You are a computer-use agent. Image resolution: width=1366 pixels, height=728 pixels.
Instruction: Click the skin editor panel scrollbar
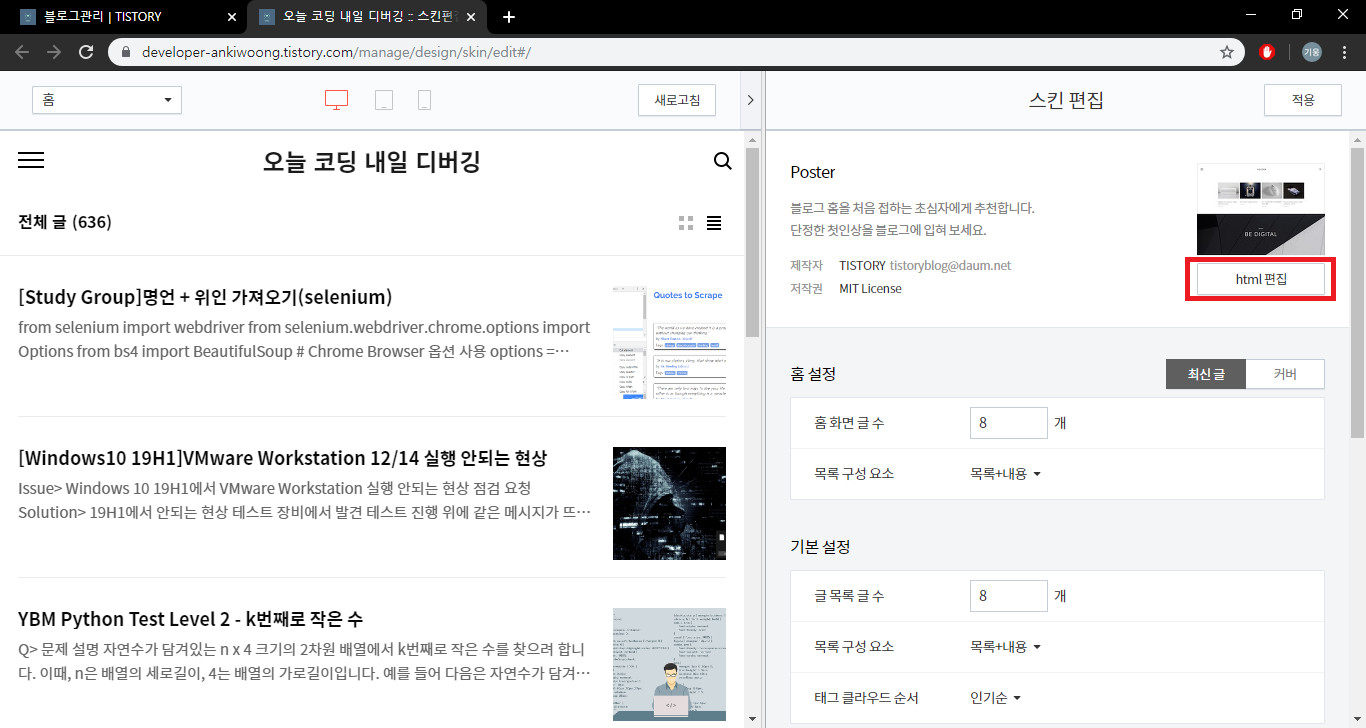click(1357, 292)
